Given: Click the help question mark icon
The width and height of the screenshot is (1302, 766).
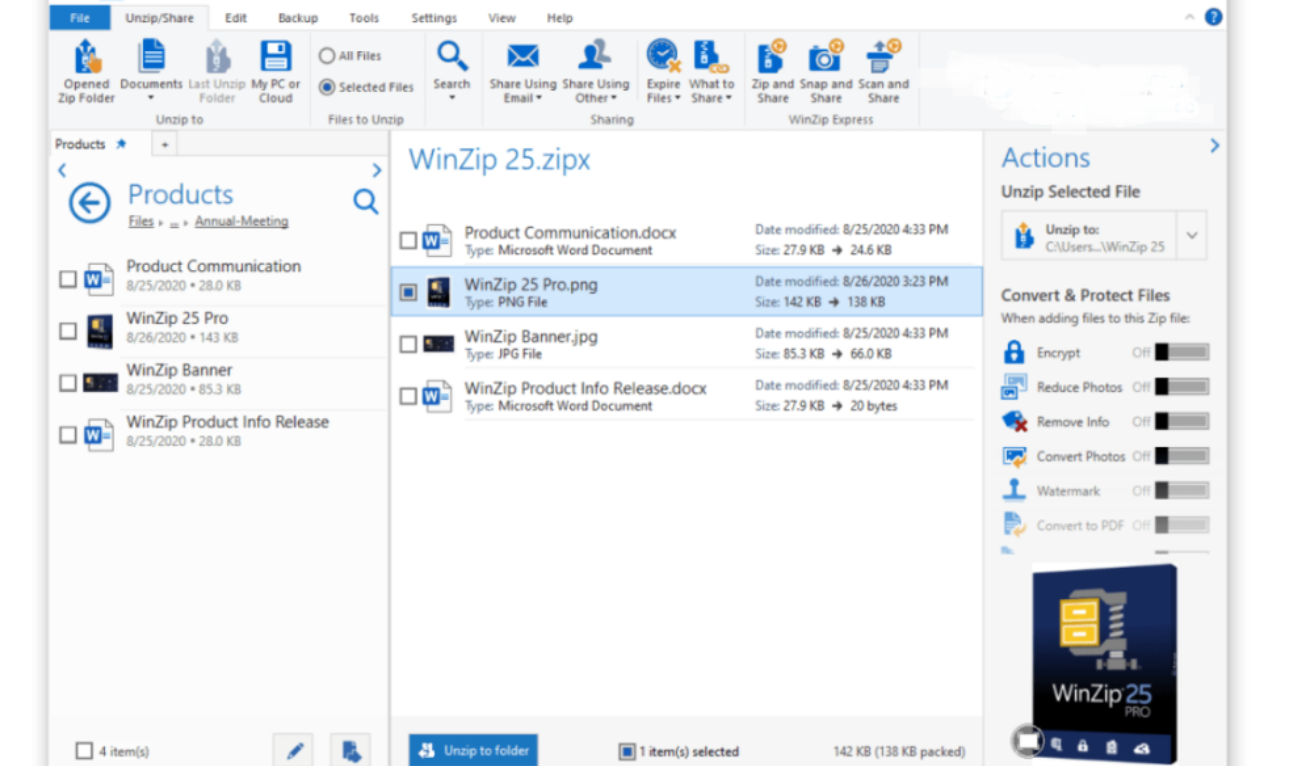Looking at the screenshot, I should tap(1213, 17).
